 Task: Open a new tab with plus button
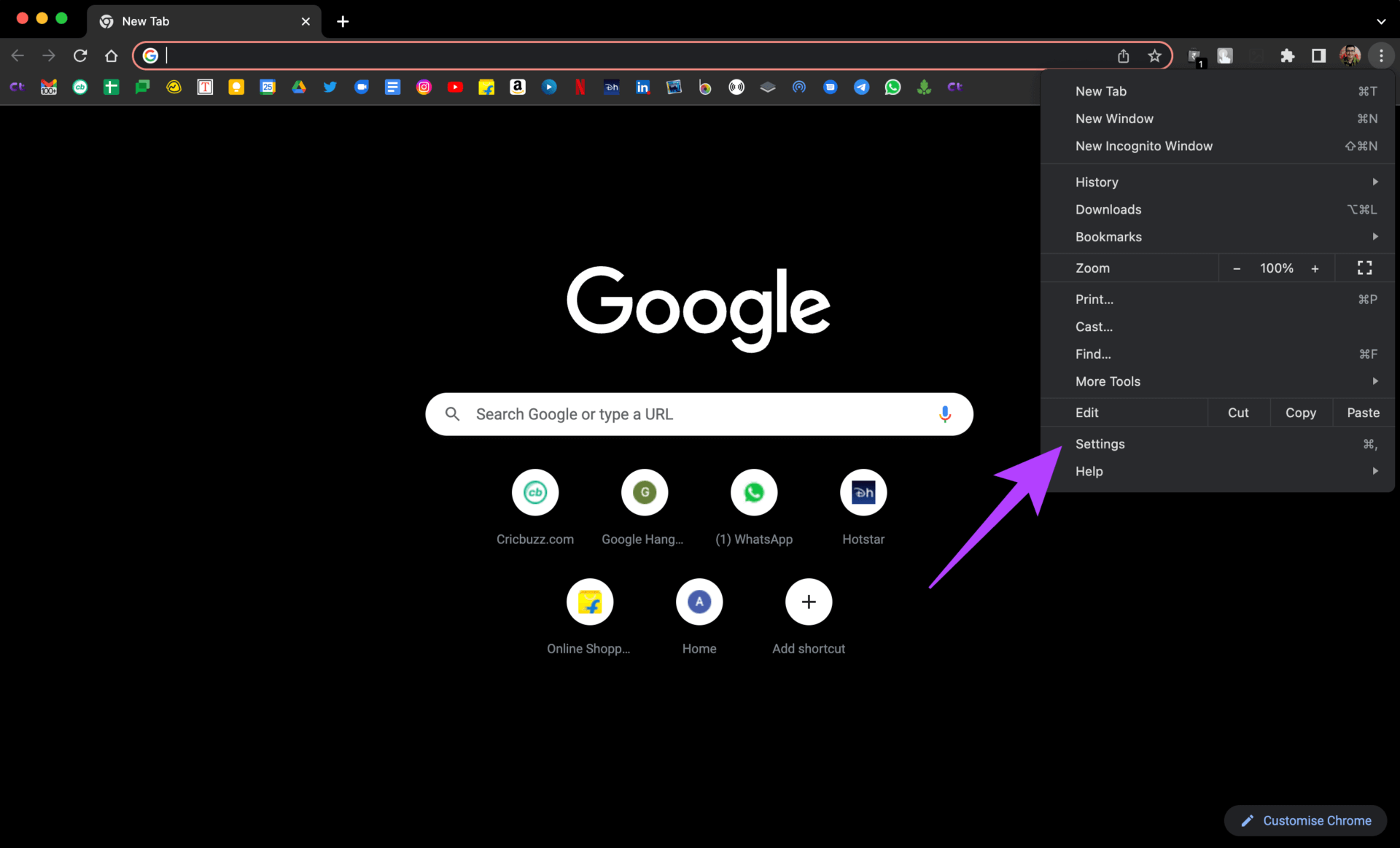click(x=343, y=22)
